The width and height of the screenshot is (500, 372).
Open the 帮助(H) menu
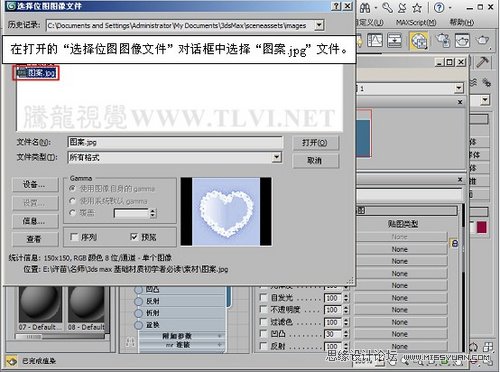pos(461,23)
